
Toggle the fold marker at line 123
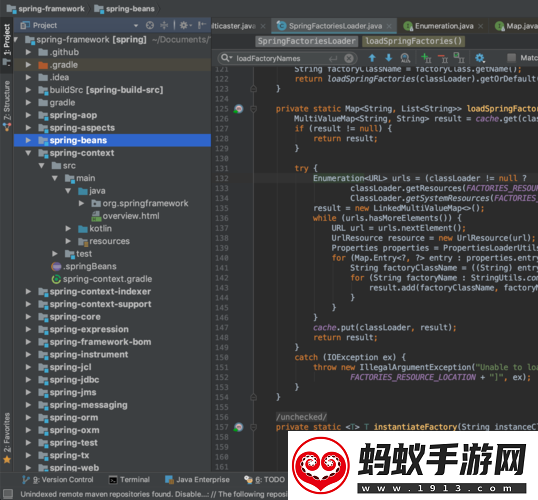point(254,89)
